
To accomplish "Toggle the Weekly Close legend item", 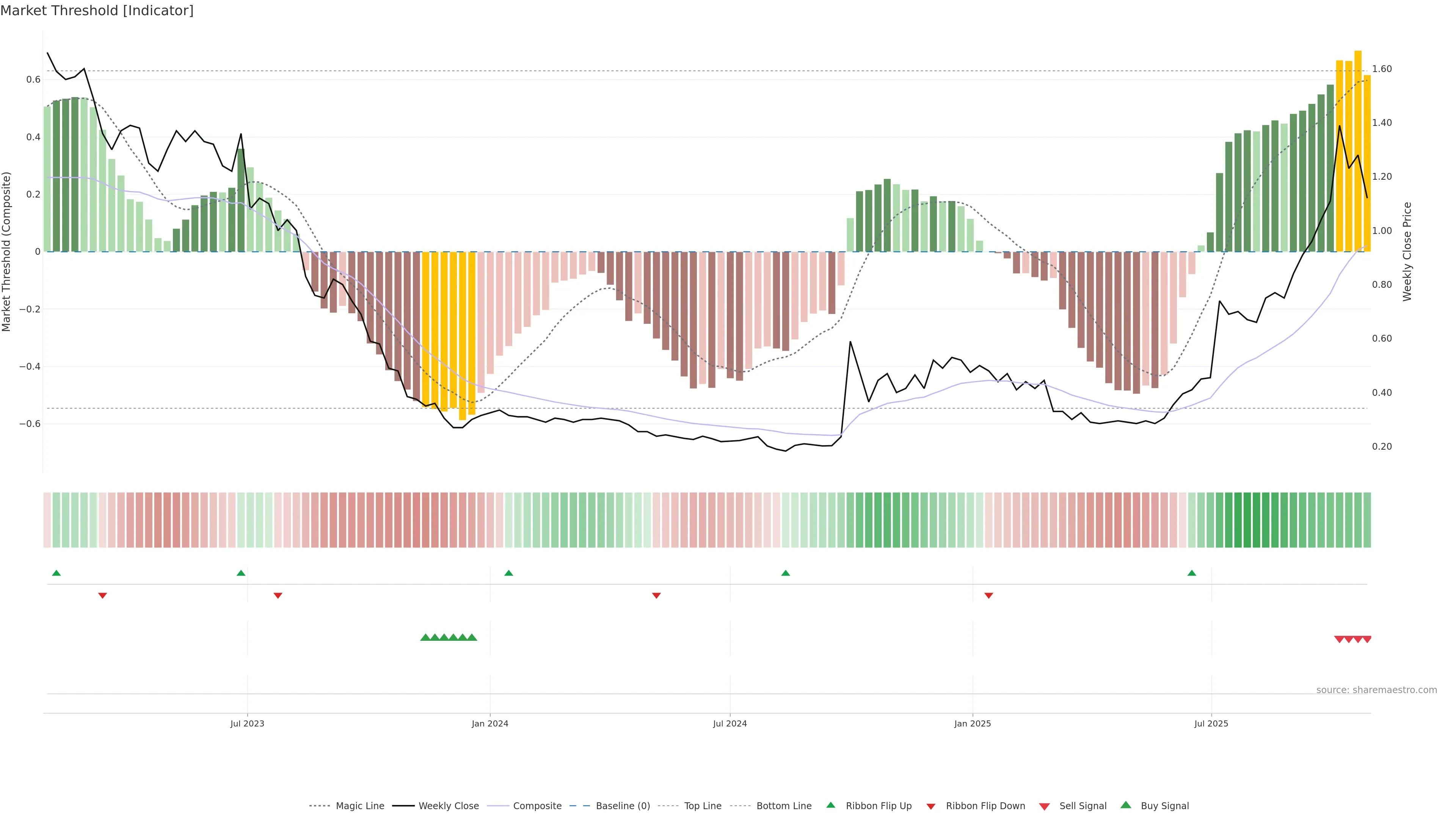I will click(448, 806).
